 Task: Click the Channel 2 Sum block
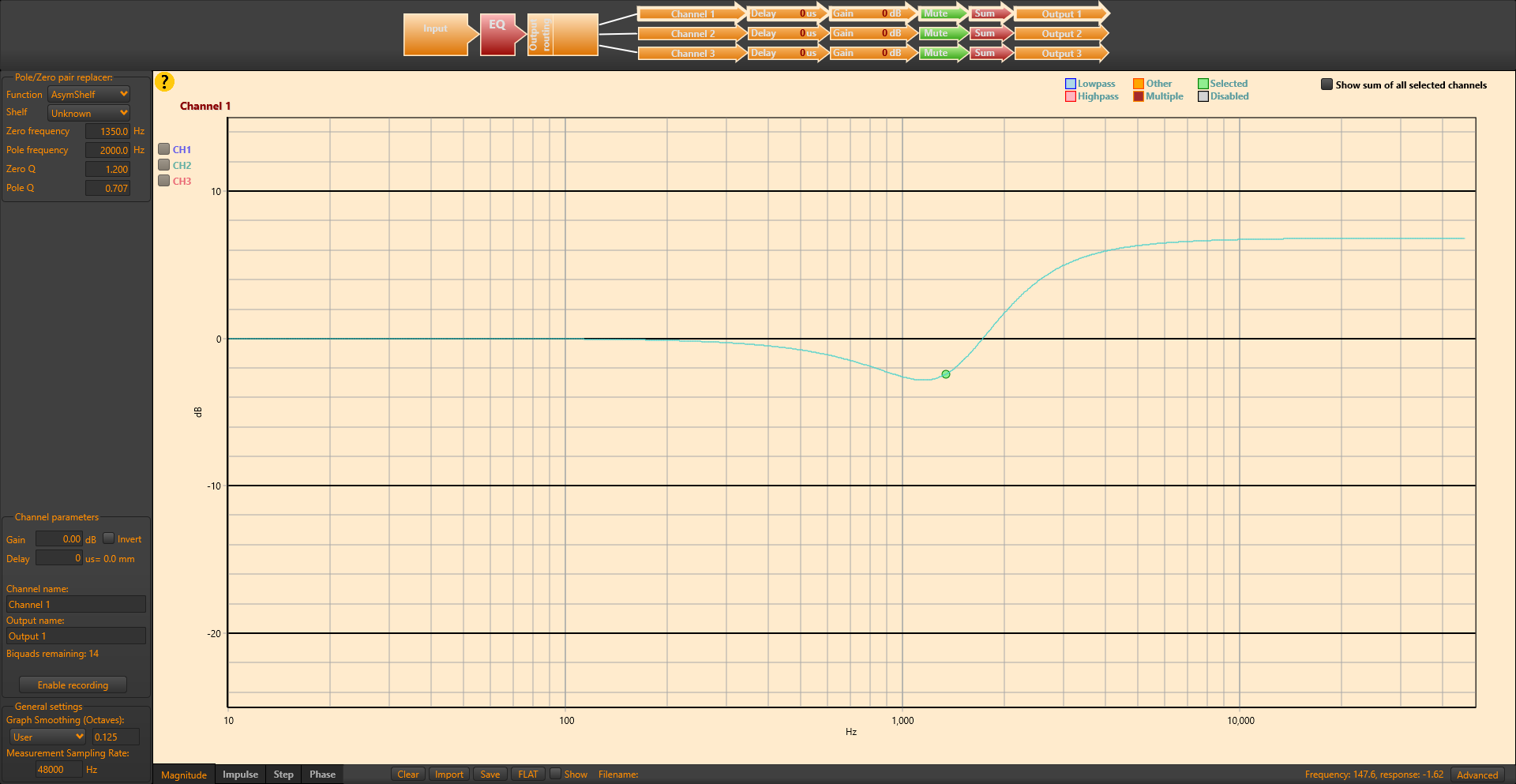click(x=991, y=33)
